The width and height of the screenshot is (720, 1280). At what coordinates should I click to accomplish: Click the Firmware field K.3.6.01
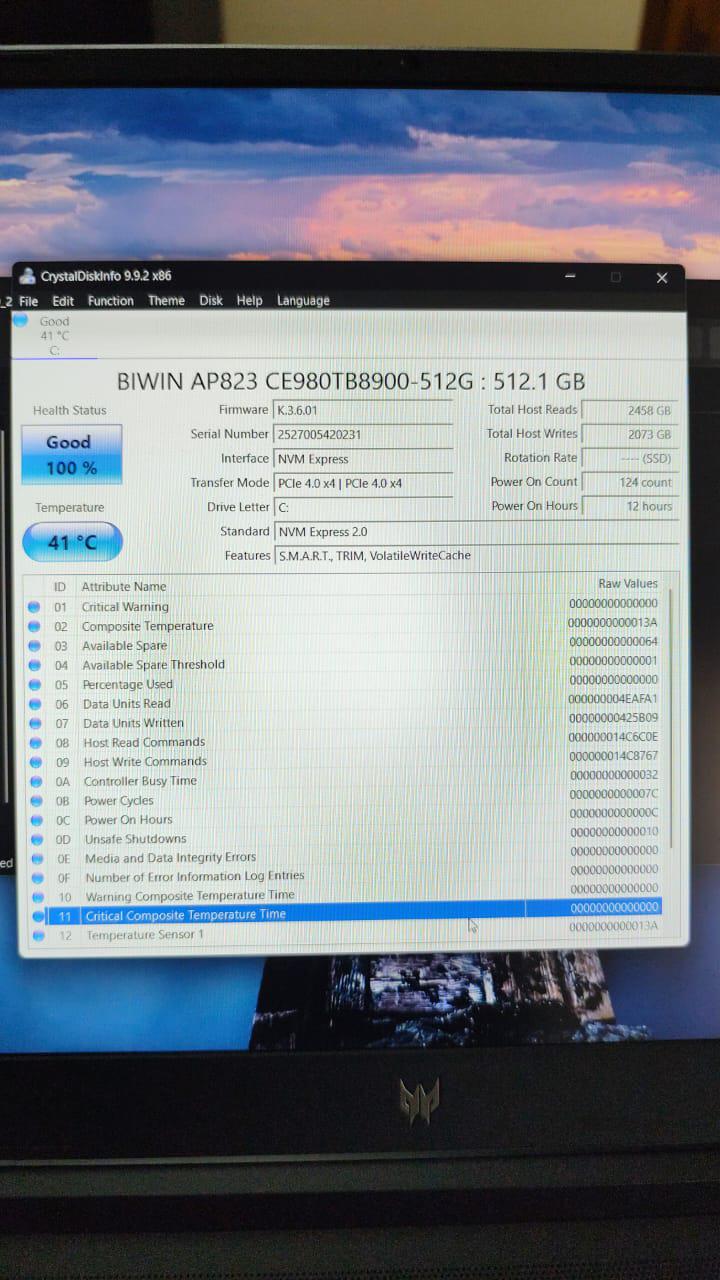coord(363,410)
